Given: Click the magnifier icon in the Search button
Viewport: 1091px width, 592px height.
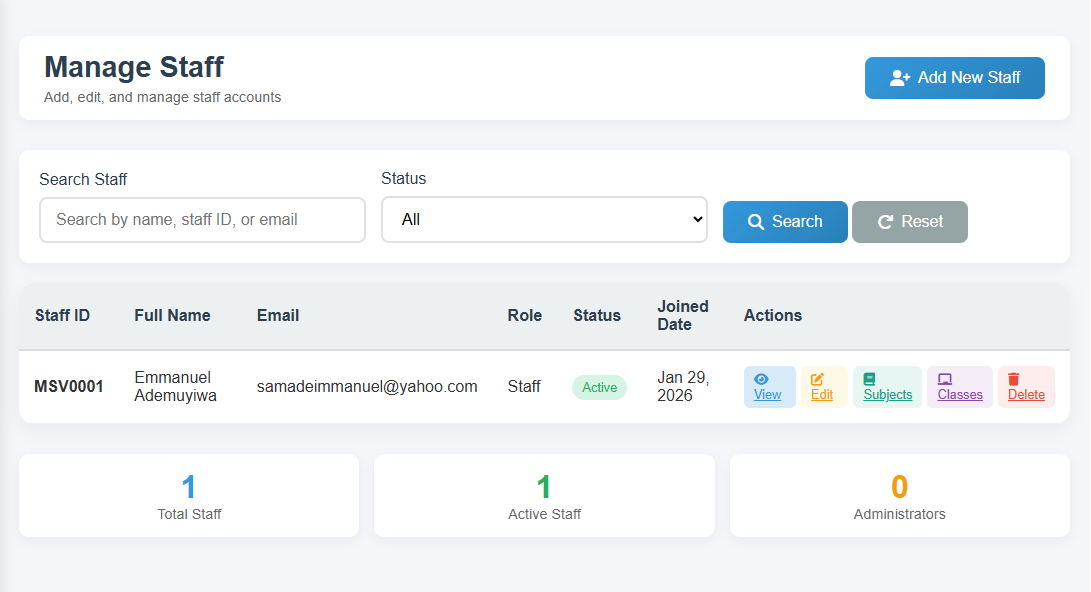Looking at the screenshot, I should coord(756,222).
